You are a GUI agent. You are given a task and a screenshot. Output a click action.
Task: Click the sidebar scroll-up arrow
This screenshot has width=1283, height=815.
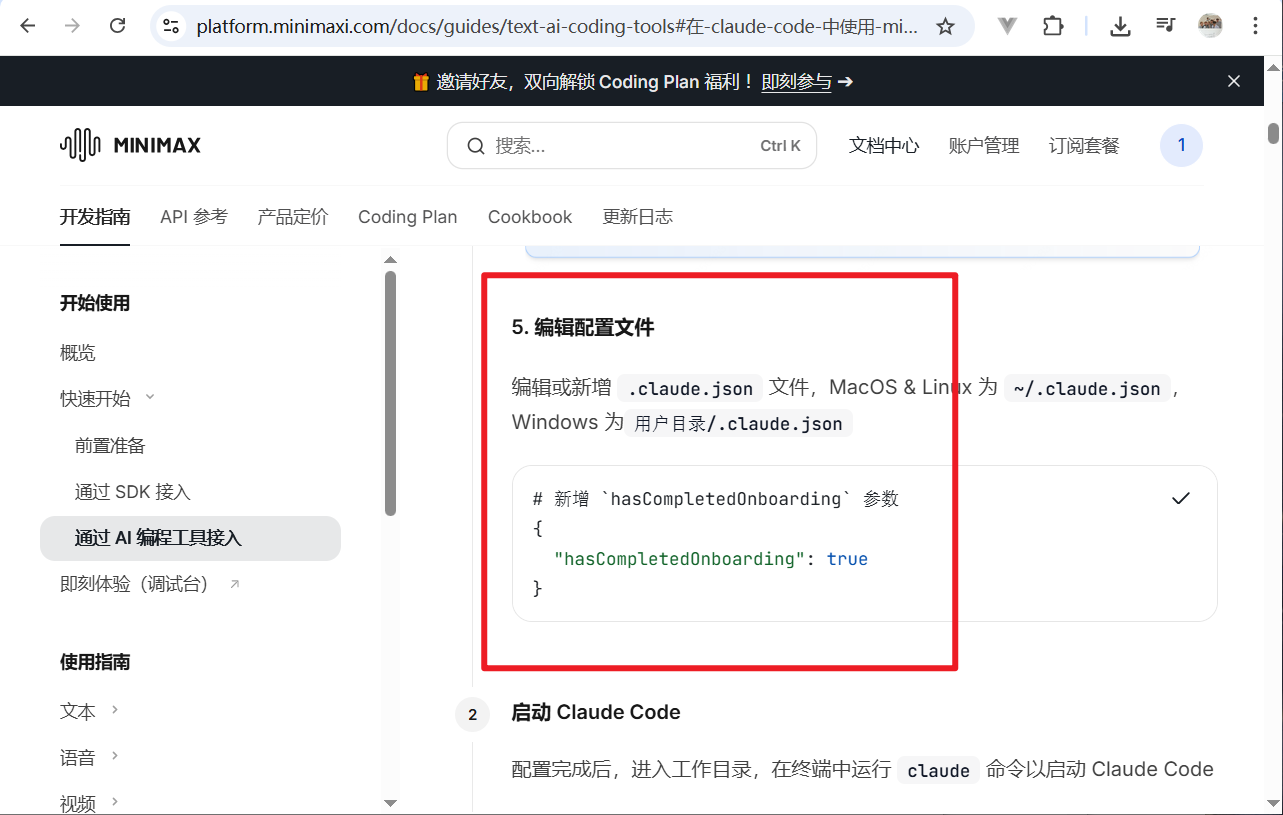(x=390, y=260)
